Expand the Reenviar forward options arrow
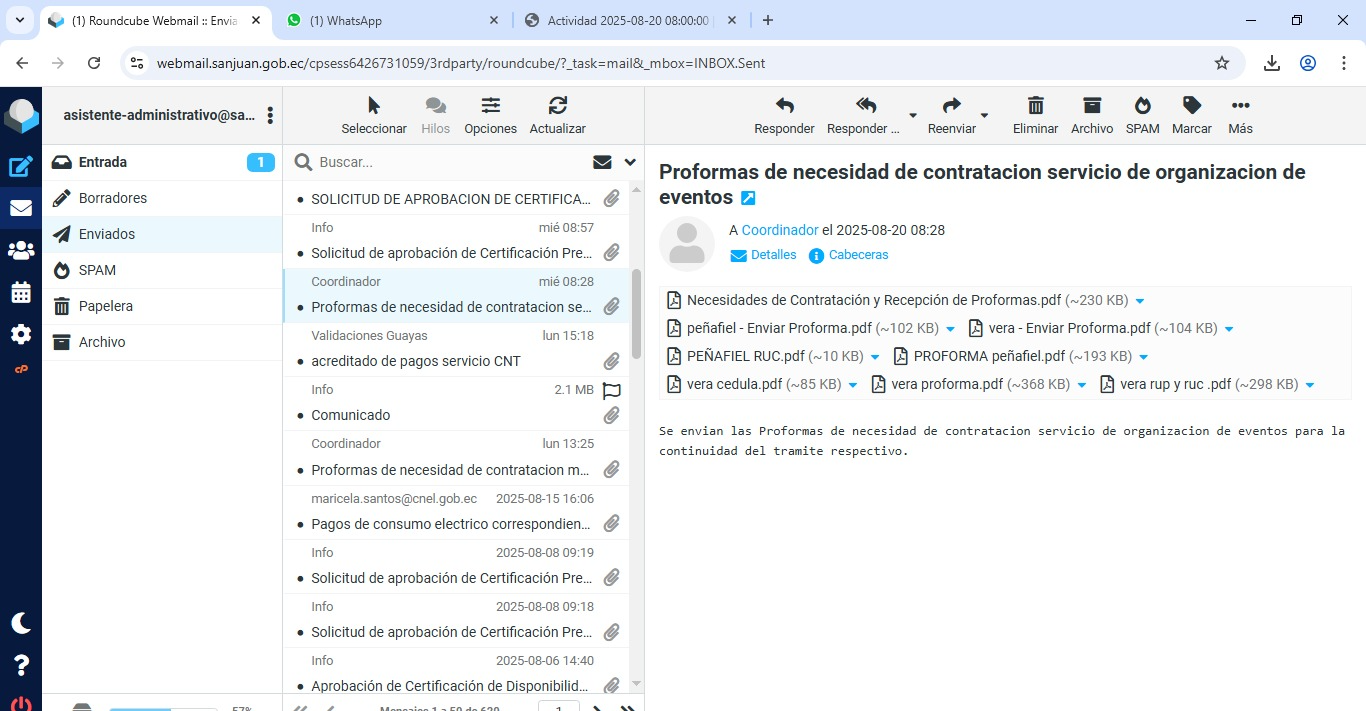1366x711 pixels. point(984,115)
